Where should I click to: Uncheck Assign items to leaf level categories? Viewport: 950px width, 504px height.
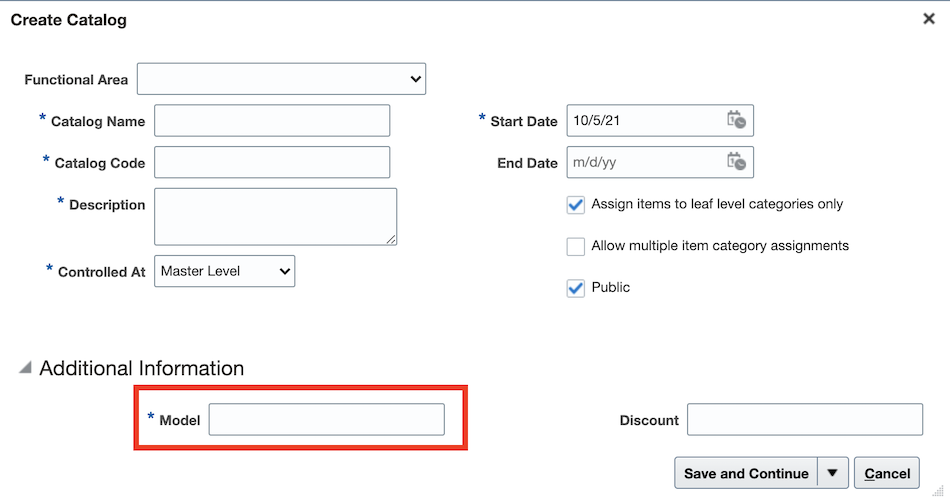[576, 205]
